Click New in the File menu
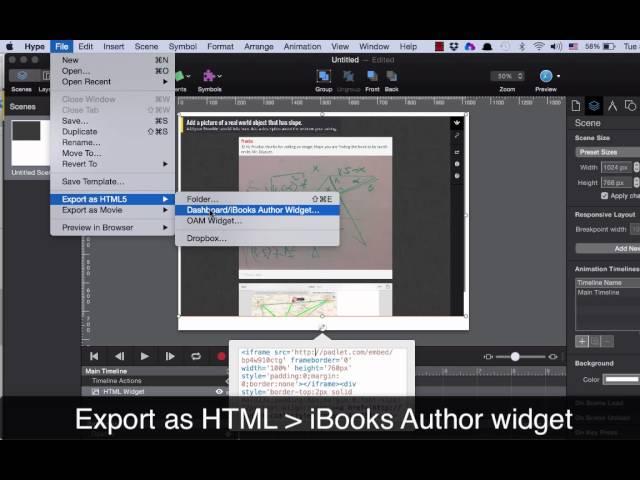 [x=113, y=60]
